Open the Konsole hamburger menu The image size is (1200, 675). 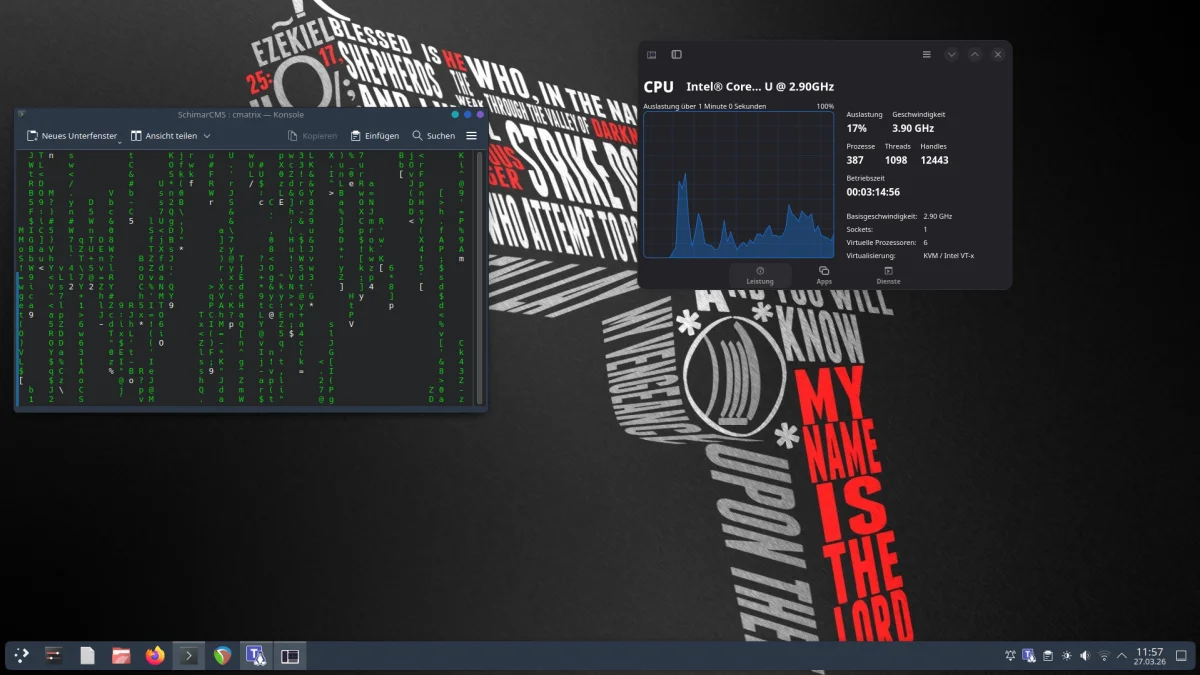pyautogui.click(x=472, y=136)
